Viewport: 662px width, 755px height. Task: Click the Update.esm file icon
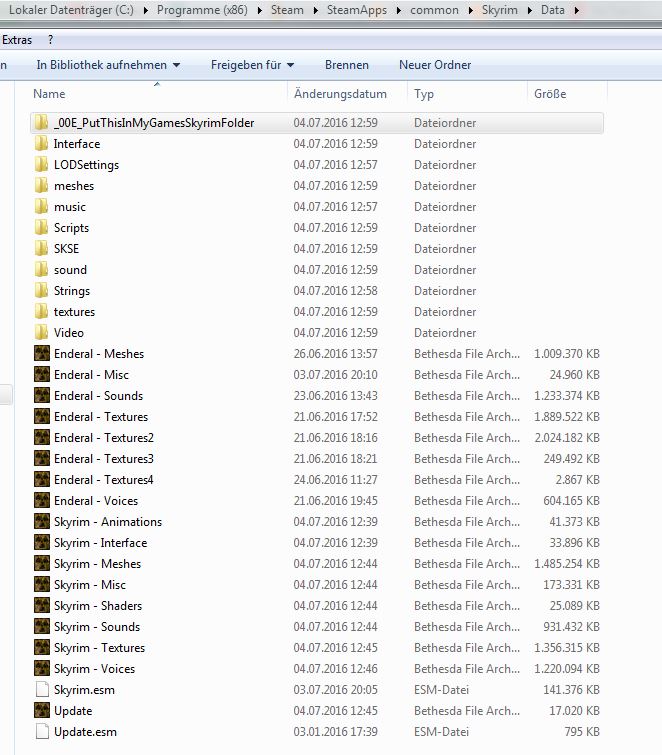tap(42, 732)
